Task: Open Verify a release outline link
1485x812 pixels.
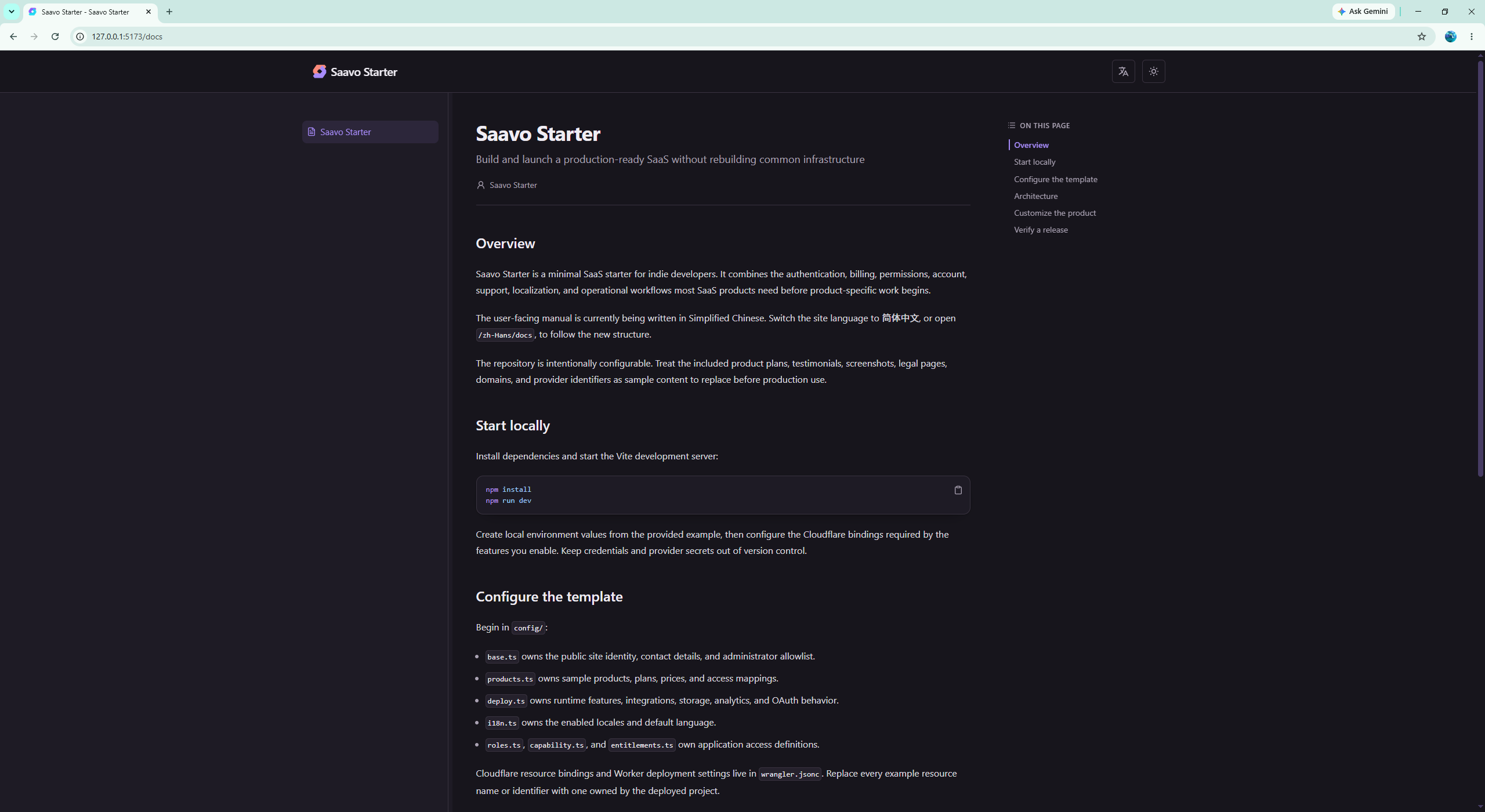Action: [1041, 230]
